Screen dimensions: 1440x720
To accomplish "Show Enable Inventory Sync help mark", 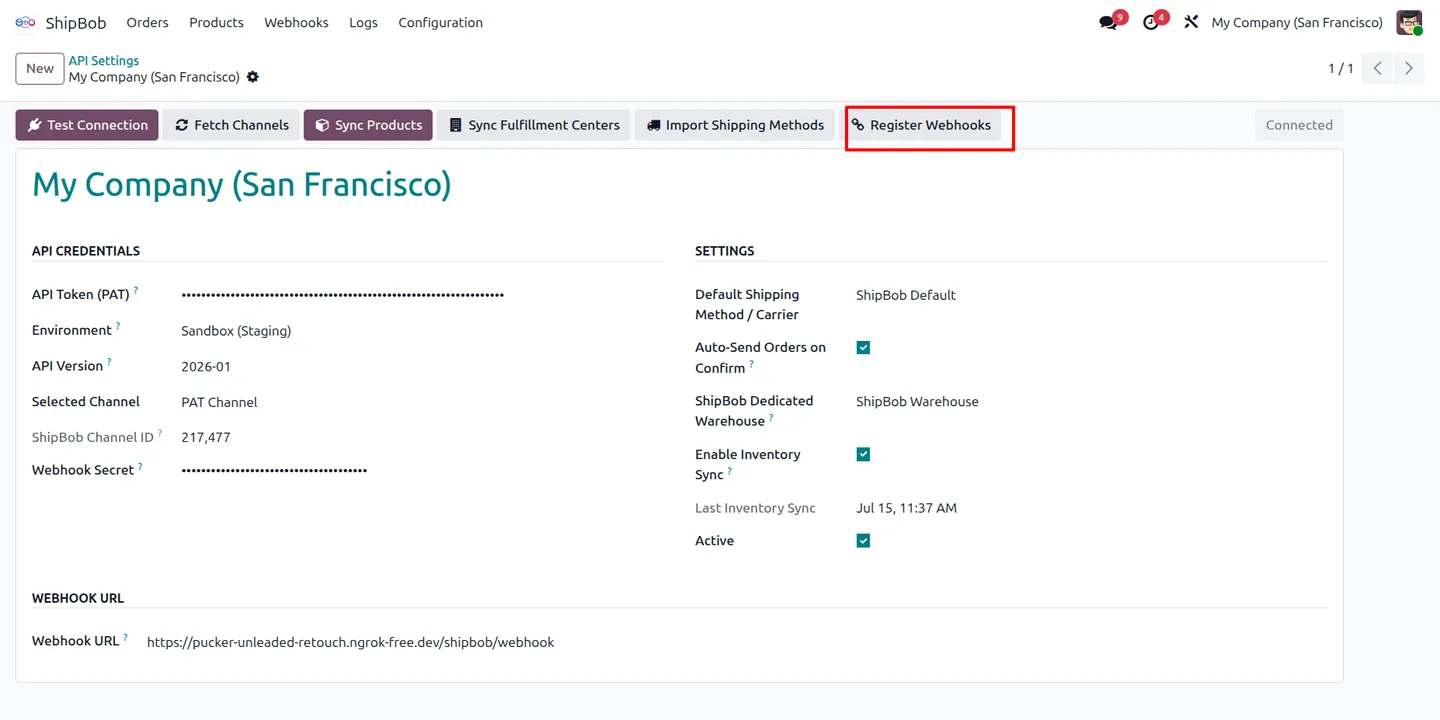I will (x=730, y=471).
